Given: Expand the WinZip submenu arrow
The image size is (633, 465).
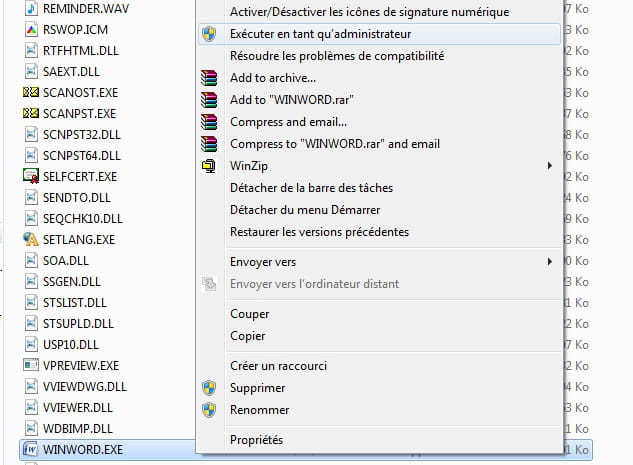Looking at the screenshot, I should (549, 165).
